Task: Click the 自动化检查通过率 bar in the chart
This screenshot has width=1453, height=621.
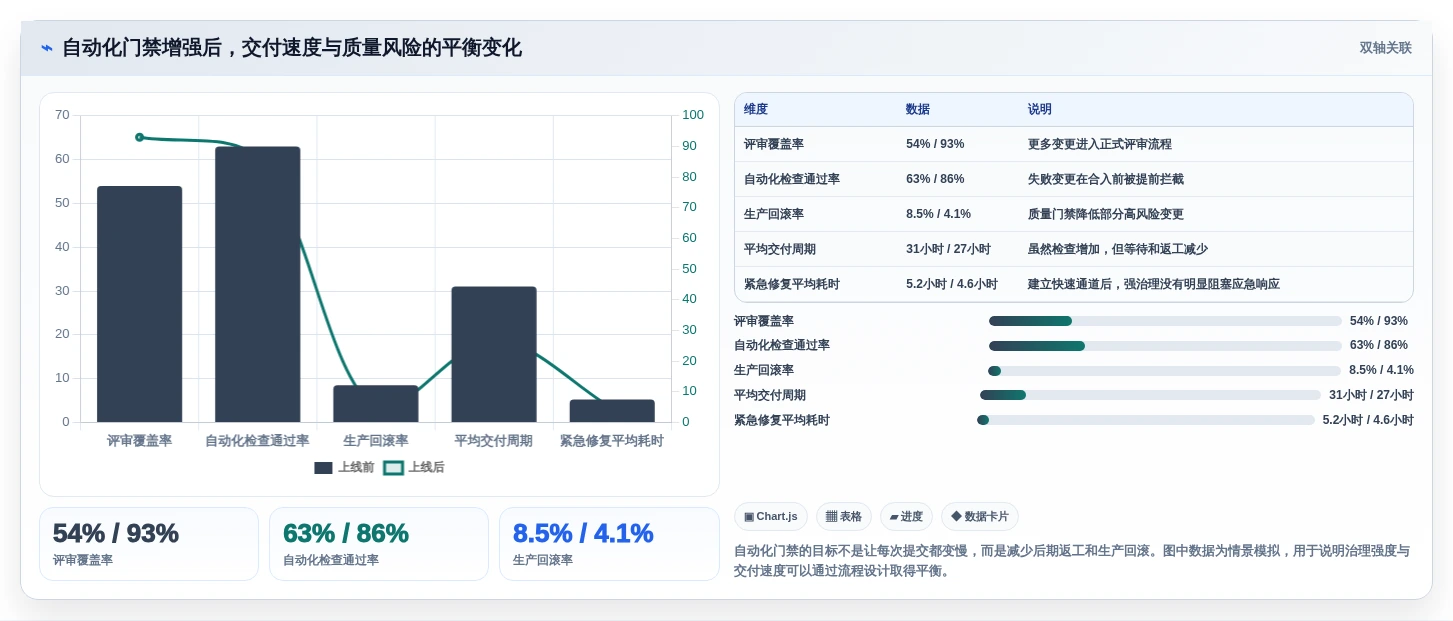Action: pos(257,284)
